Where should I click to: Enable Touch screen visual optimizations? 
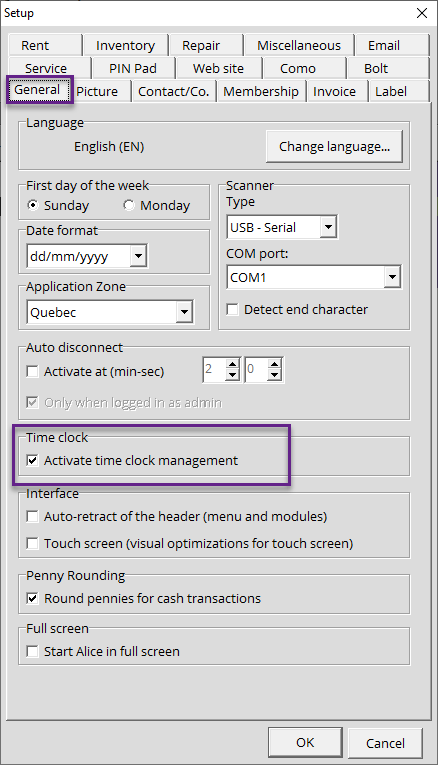click(x=32, y=543)
